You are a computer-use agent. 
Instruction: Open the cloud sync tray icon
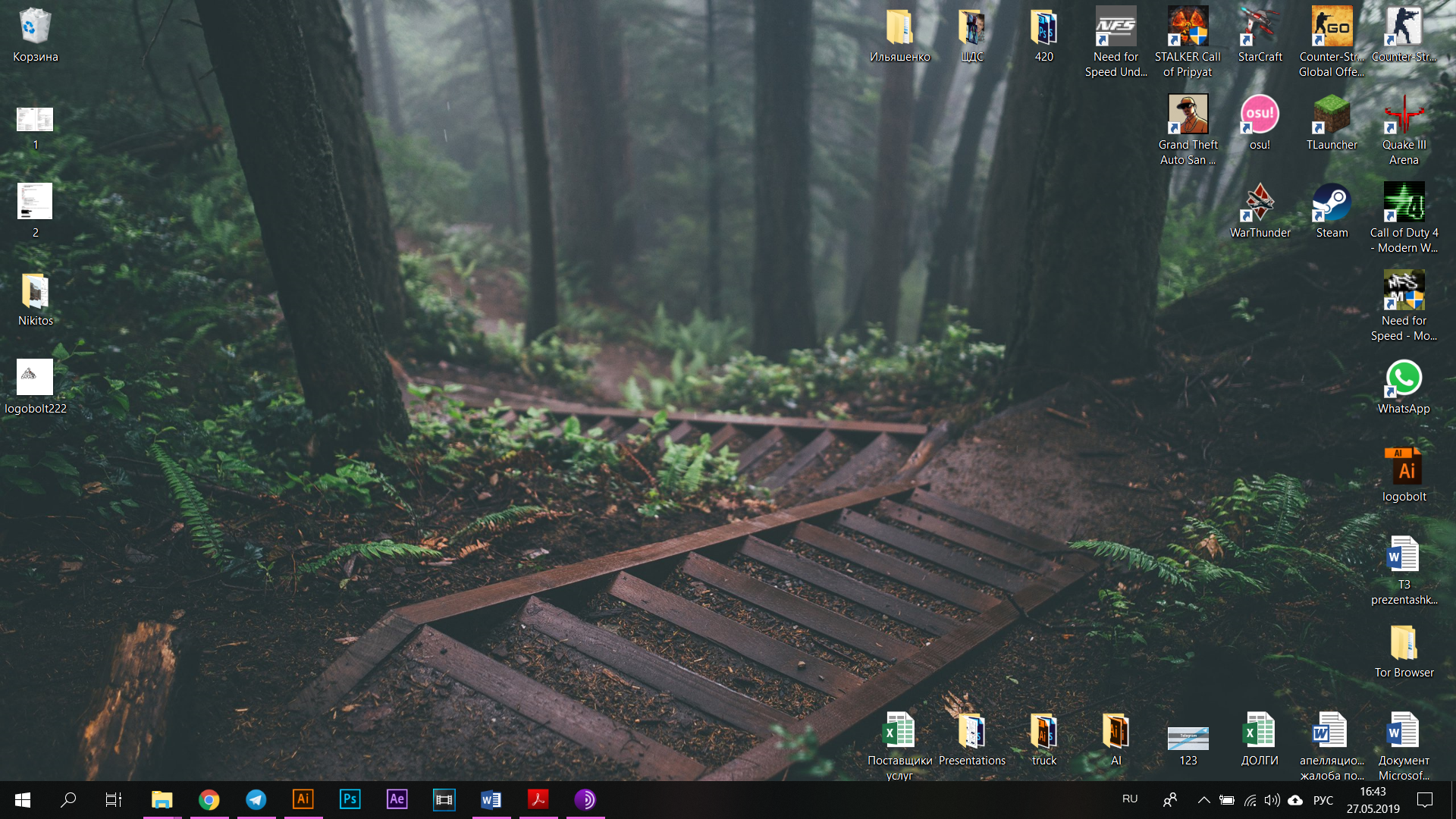point(1295,800)
